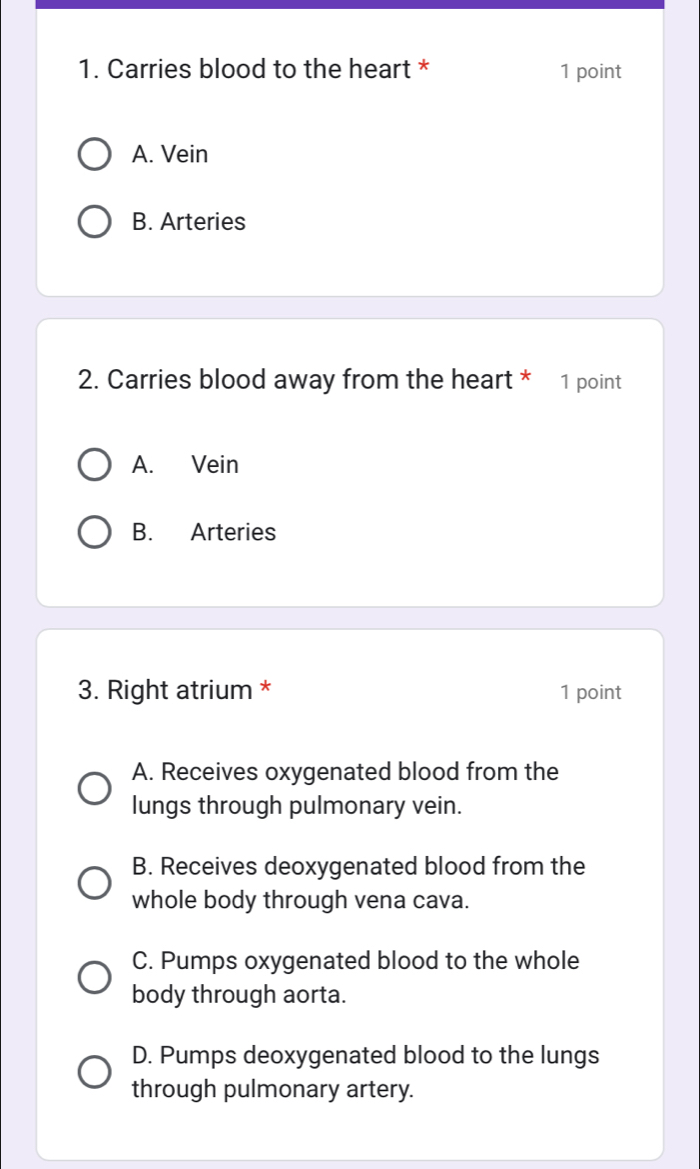Screen dimensions: 700x1169
Task: Mark the radio button for 'Receives oxygenated blood'
Action: click(95, 788)
